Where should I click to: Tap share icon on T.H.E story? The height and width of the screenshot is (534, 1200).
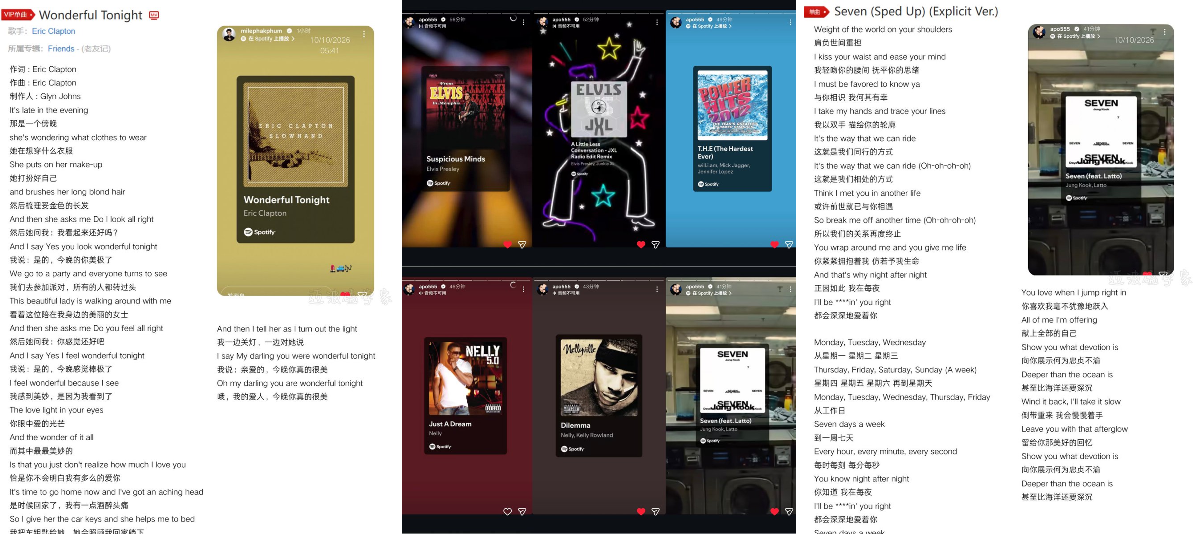[789, 244]
